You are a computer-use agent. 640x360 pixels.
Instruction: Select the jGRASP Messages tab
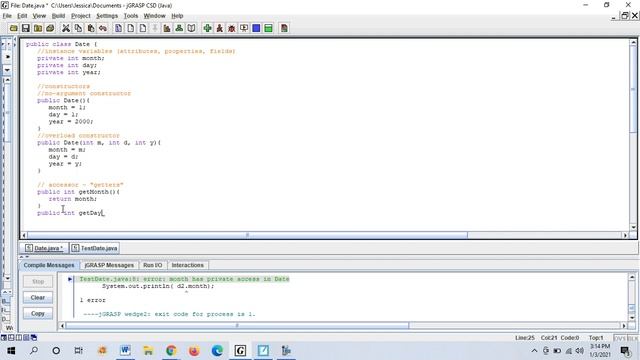(x=109, y=265)
